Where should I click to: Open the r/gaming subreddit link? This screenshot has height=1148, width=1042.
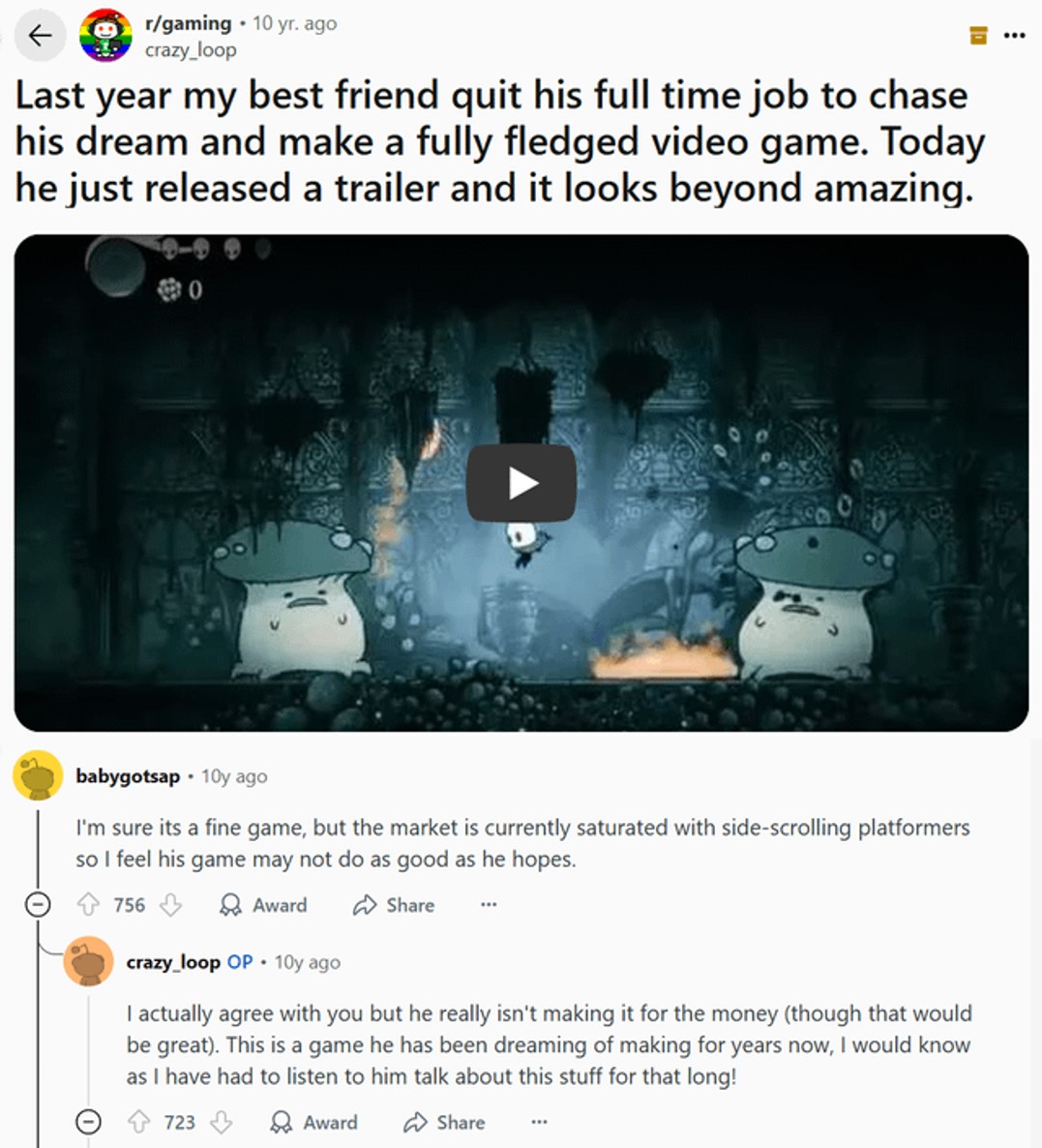(x=188, y=23)
